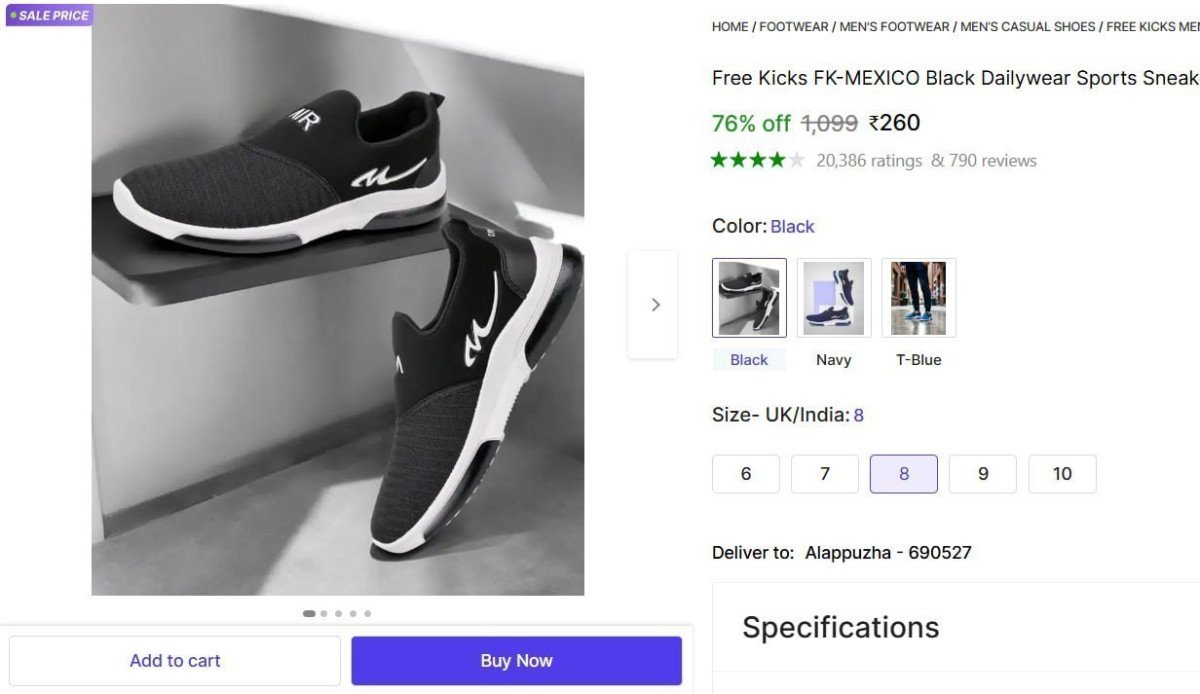Select the first image pagination dot
This screenshot has height=694, width=1200.
(x=308, y=613)
